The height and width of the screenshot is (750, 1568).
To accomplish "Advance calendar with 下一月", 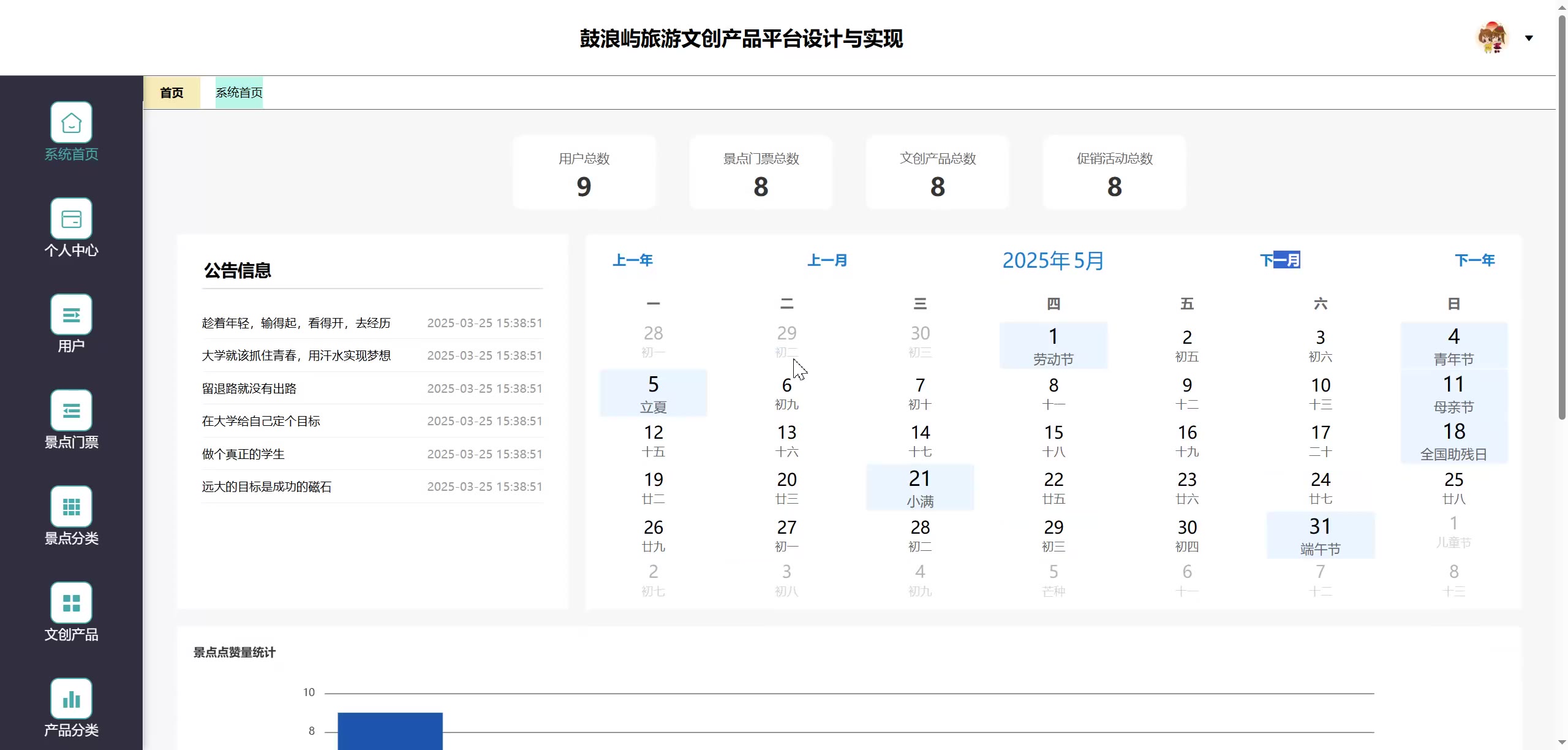I will click(x=1280, y=260).
